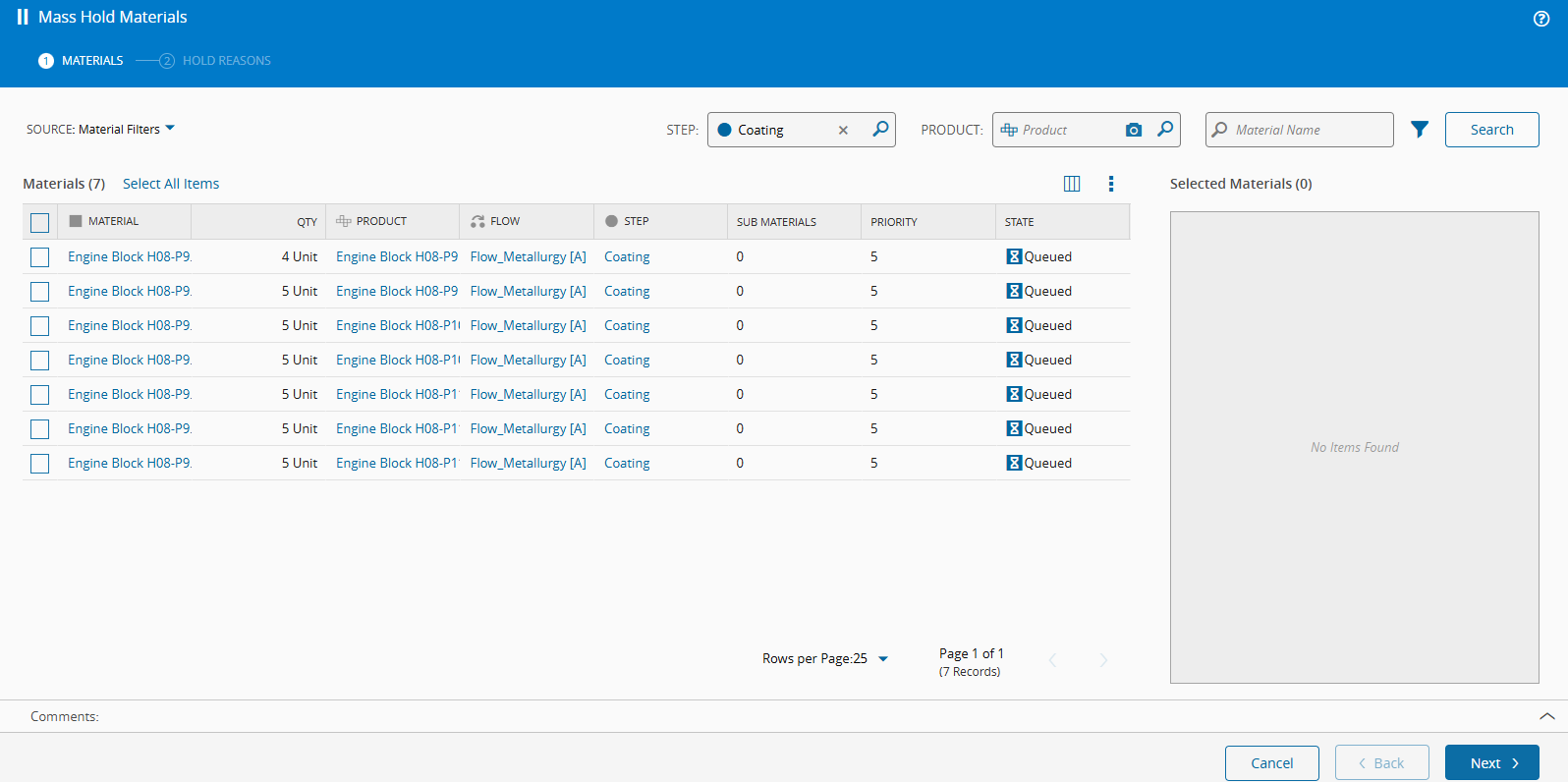Click the Back button
Screen dimensions: 1568x782
[x=1382, y=763]
